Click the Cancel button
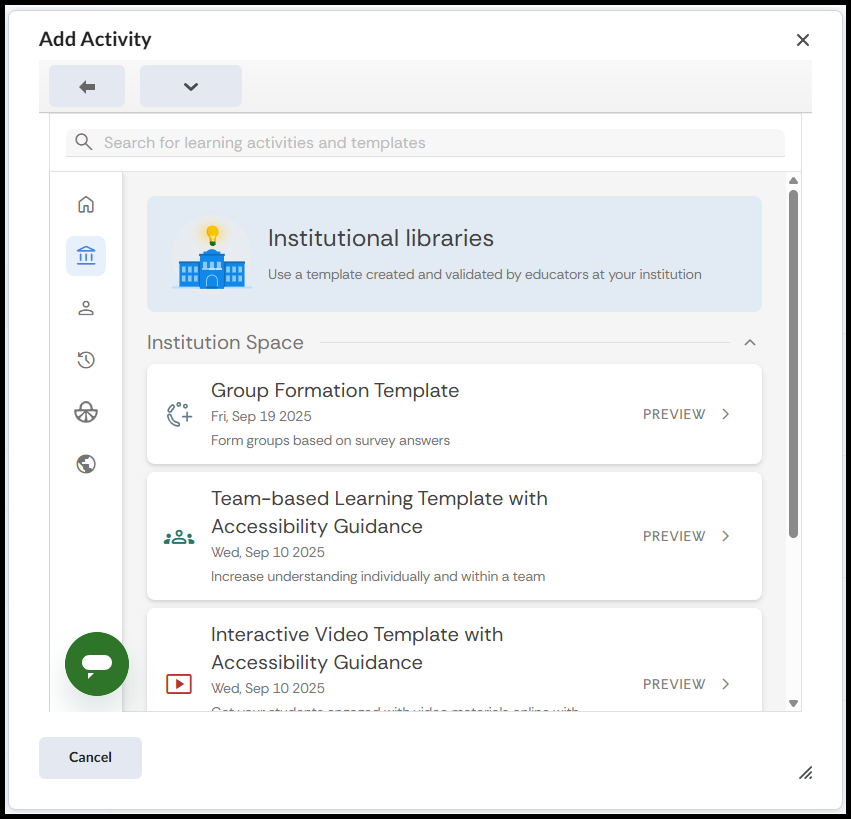The height and width of the screenshot is (819, 851). pos(90,757)
